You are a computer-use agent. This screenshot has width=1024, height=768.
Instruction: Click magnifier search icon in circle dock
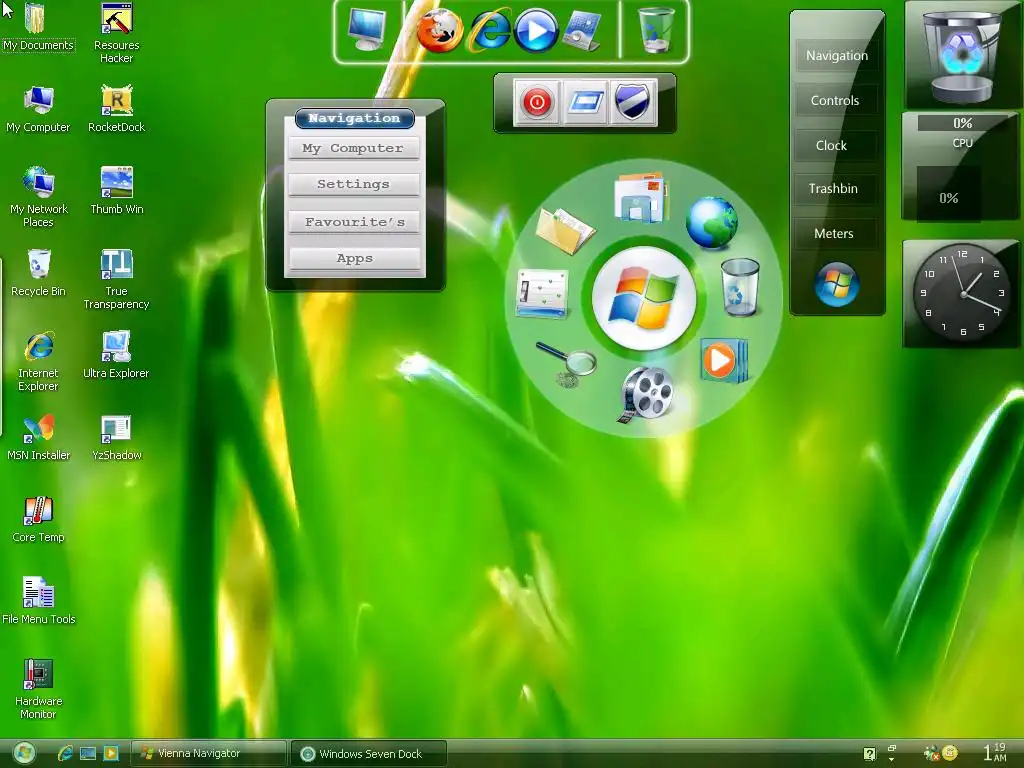click(x=566, y=363)
